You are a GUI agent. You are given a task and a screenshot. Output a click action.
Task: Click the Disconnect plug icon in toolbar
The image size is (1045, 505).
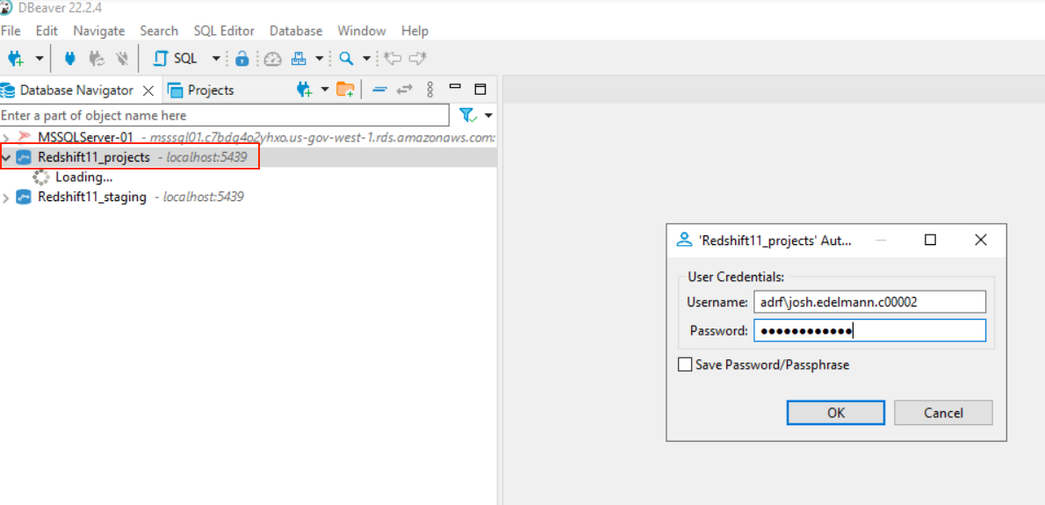pos(122,59)
